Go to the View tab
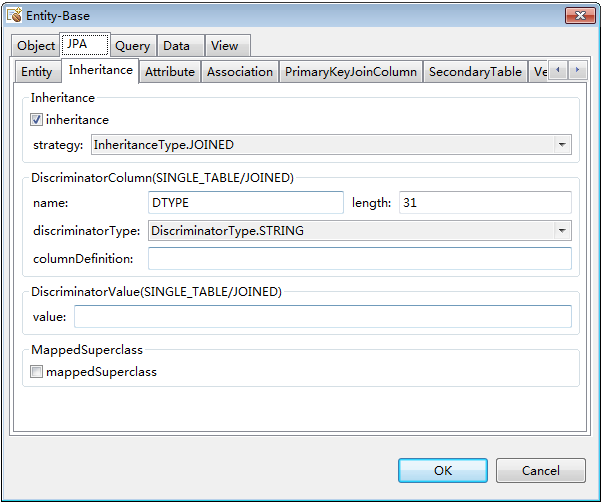 (225, 46)
